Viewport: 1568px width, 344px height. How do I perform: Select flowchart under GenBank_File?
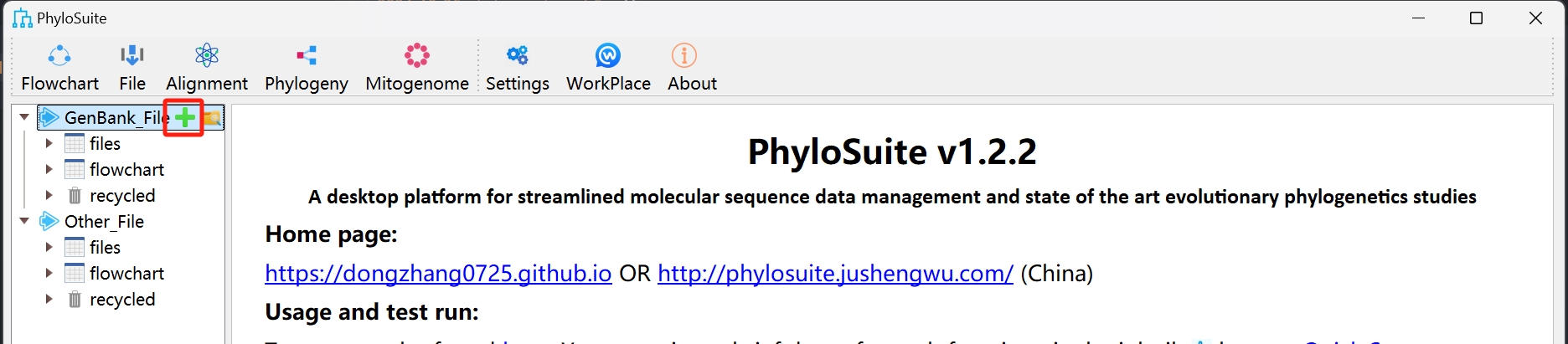pyautogui.click(x=126, y=169)
